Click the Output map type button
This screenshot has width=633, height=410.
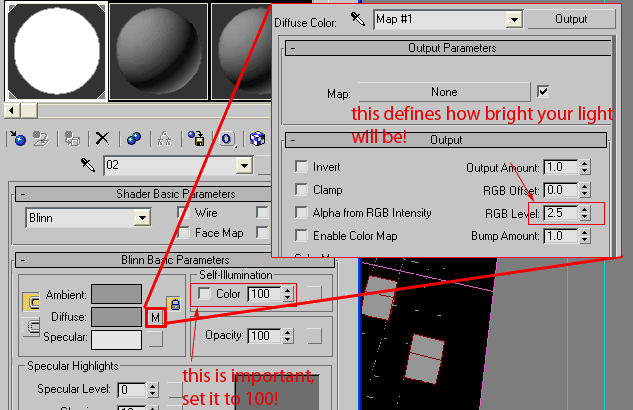570,19
